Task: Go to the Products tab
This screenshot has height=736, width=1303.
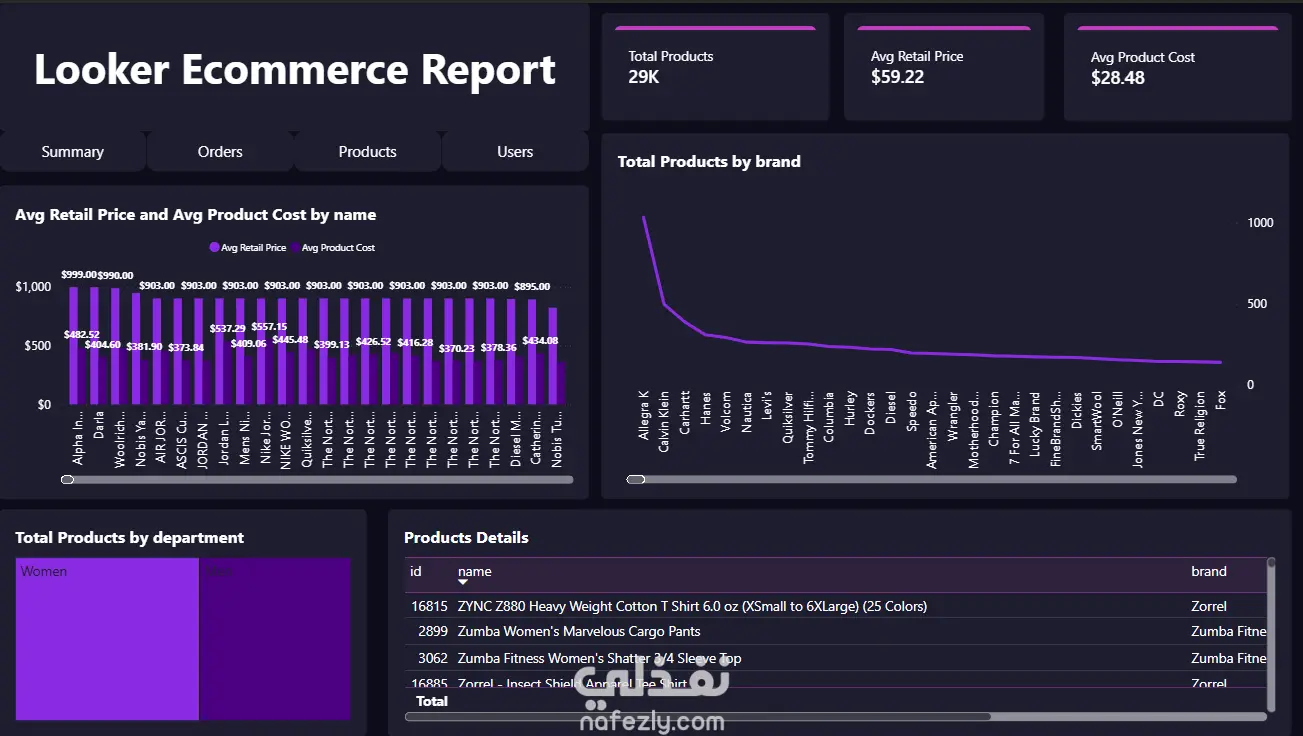Action: [x=367, y=152]
